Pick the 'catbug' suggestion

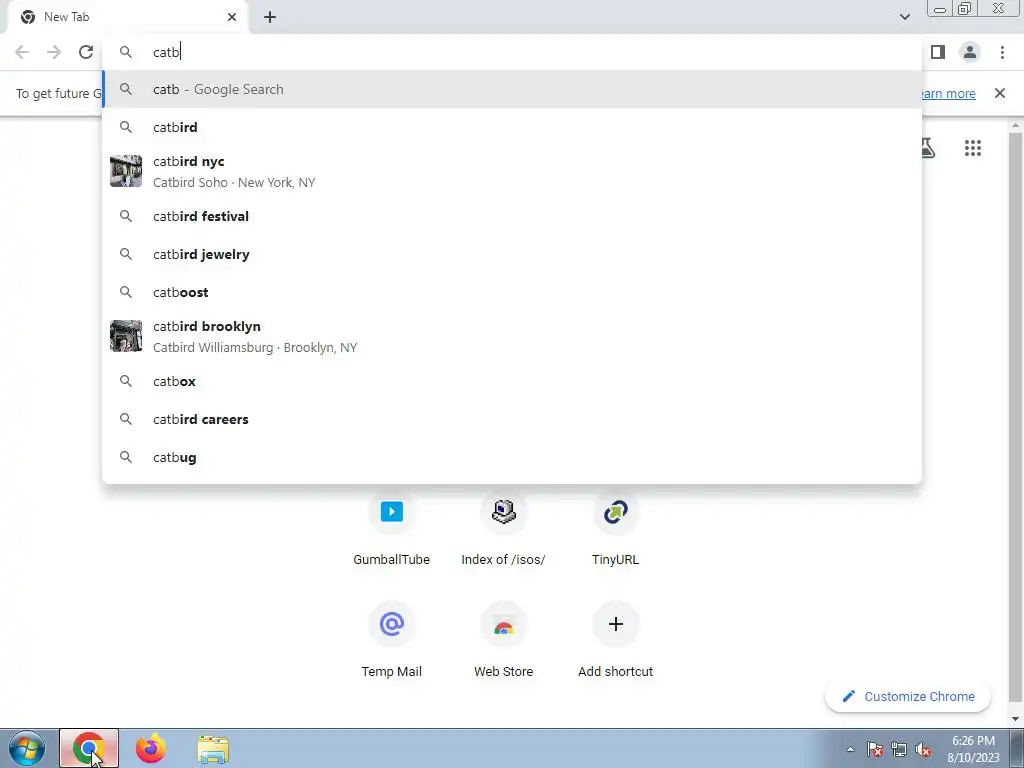coord(512,457)
